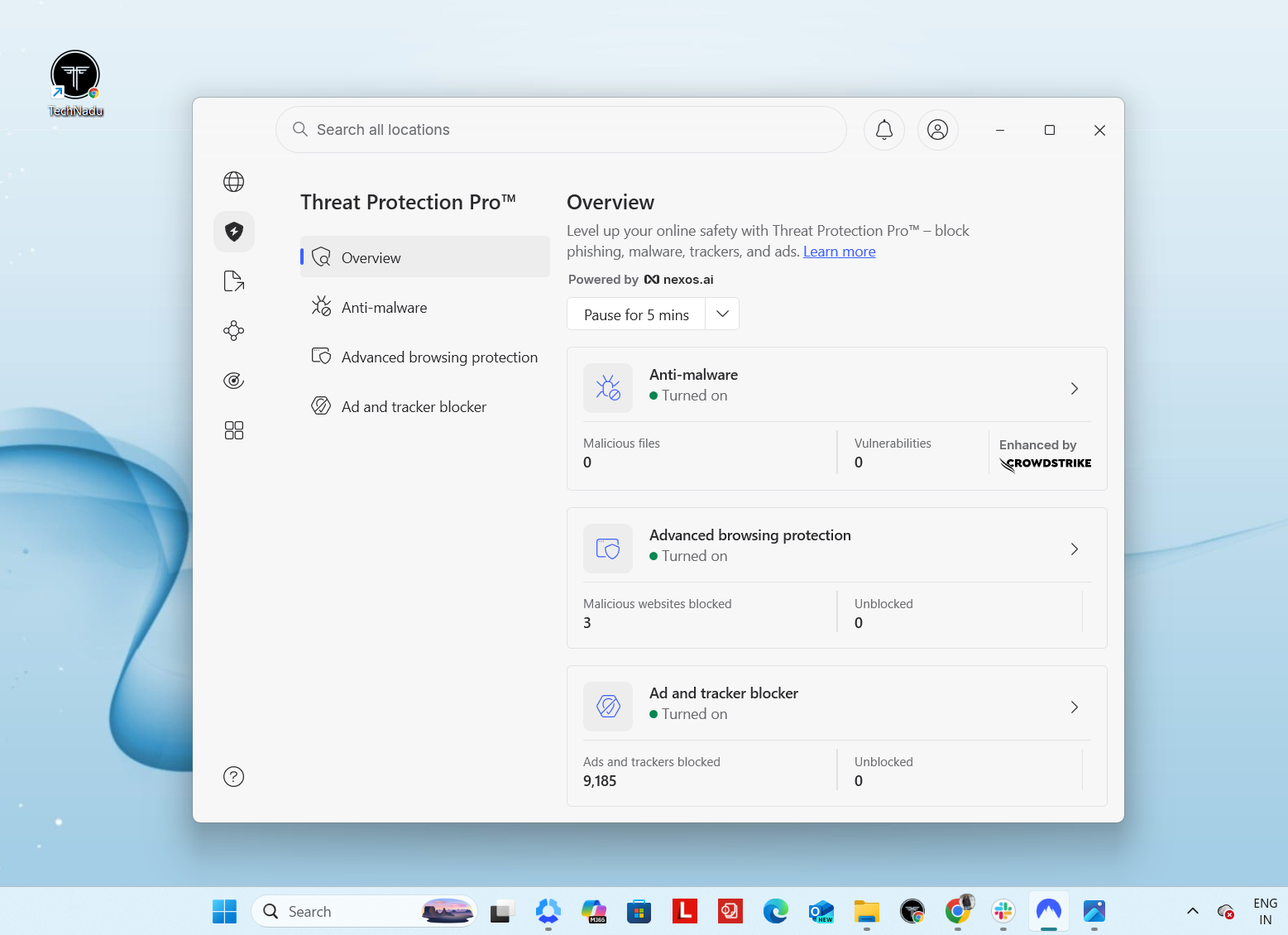This screenshot has width=1288, height=935.
Task: Click the NordVPN taskbar icon
Action: click(x=1049, y=911)
